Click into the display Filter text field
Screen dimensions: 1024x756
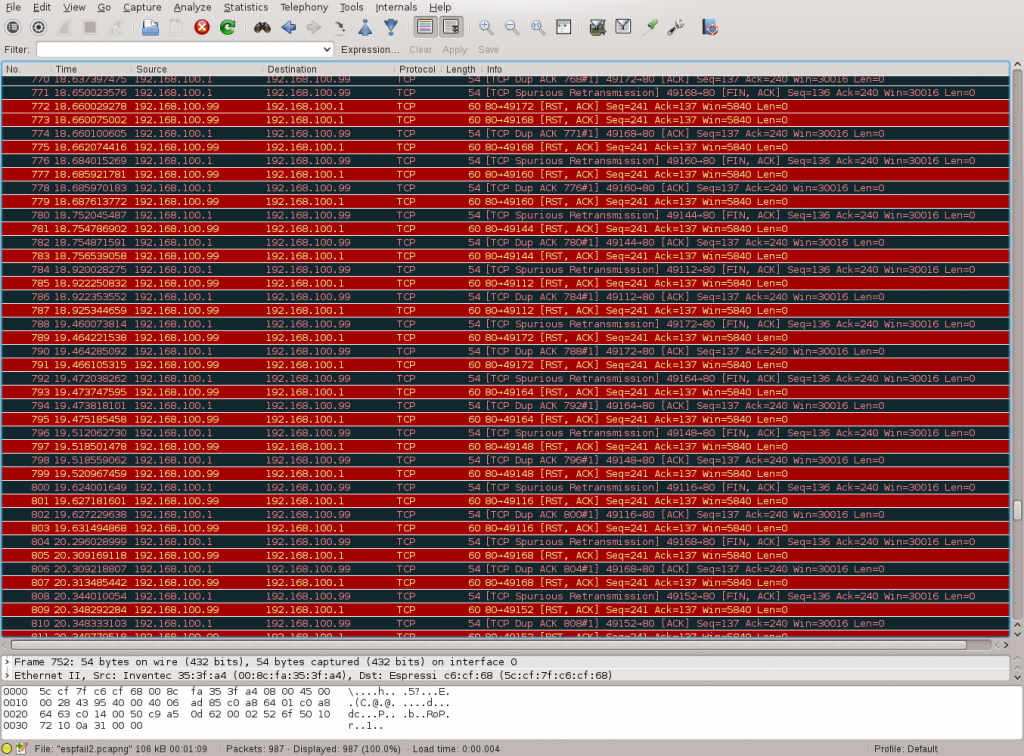click(180, 49)
